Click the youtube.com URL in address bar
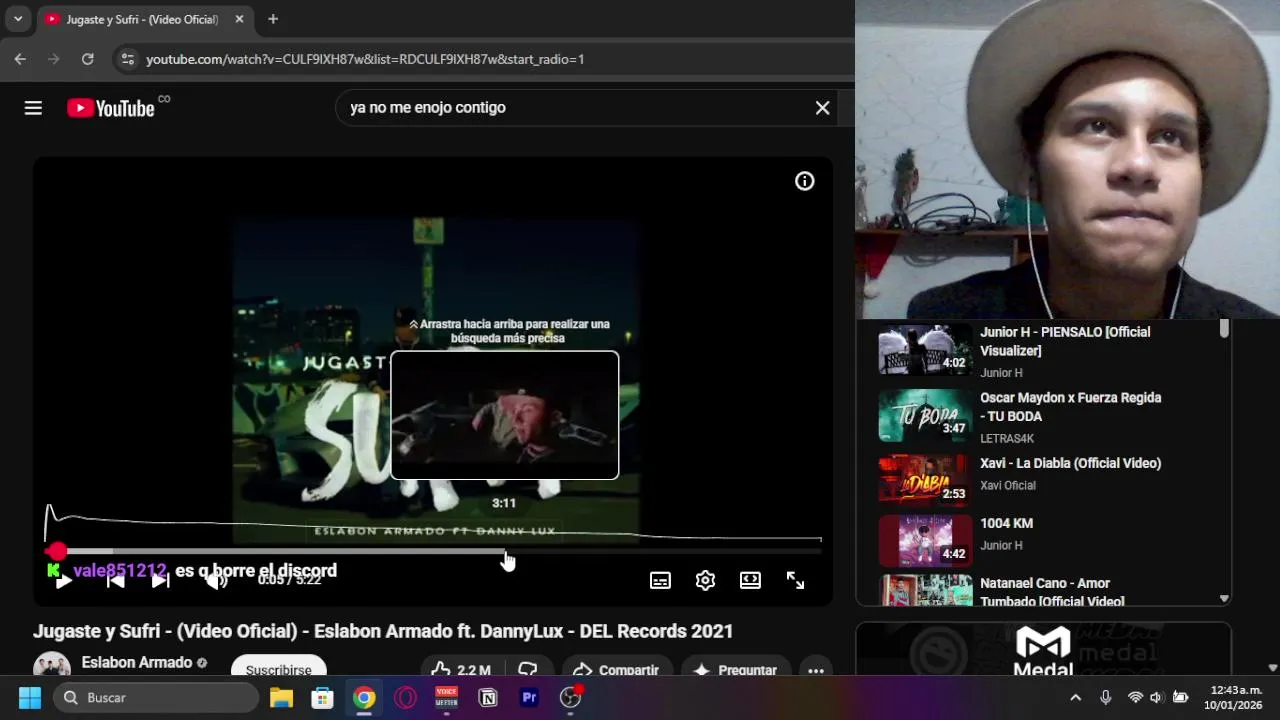 point(365,59)
